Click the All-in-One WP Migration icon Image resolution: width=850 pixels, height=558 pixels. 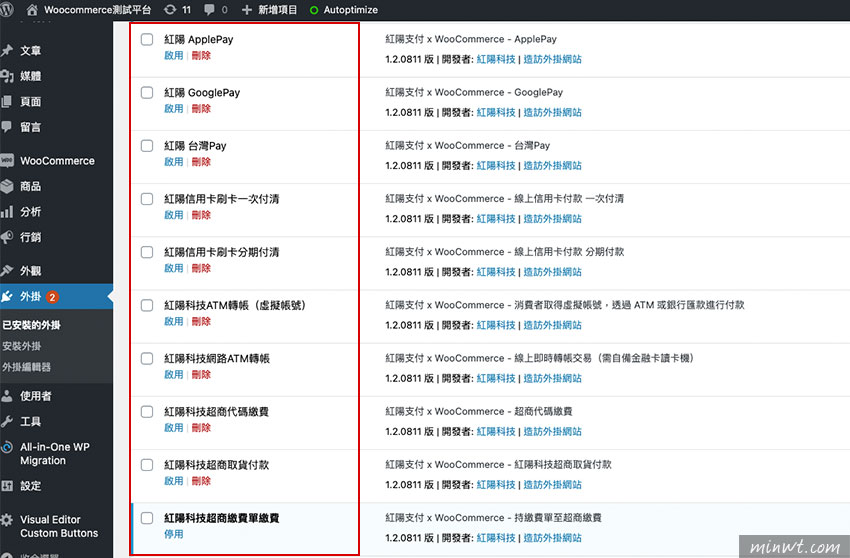pos(7,447)
